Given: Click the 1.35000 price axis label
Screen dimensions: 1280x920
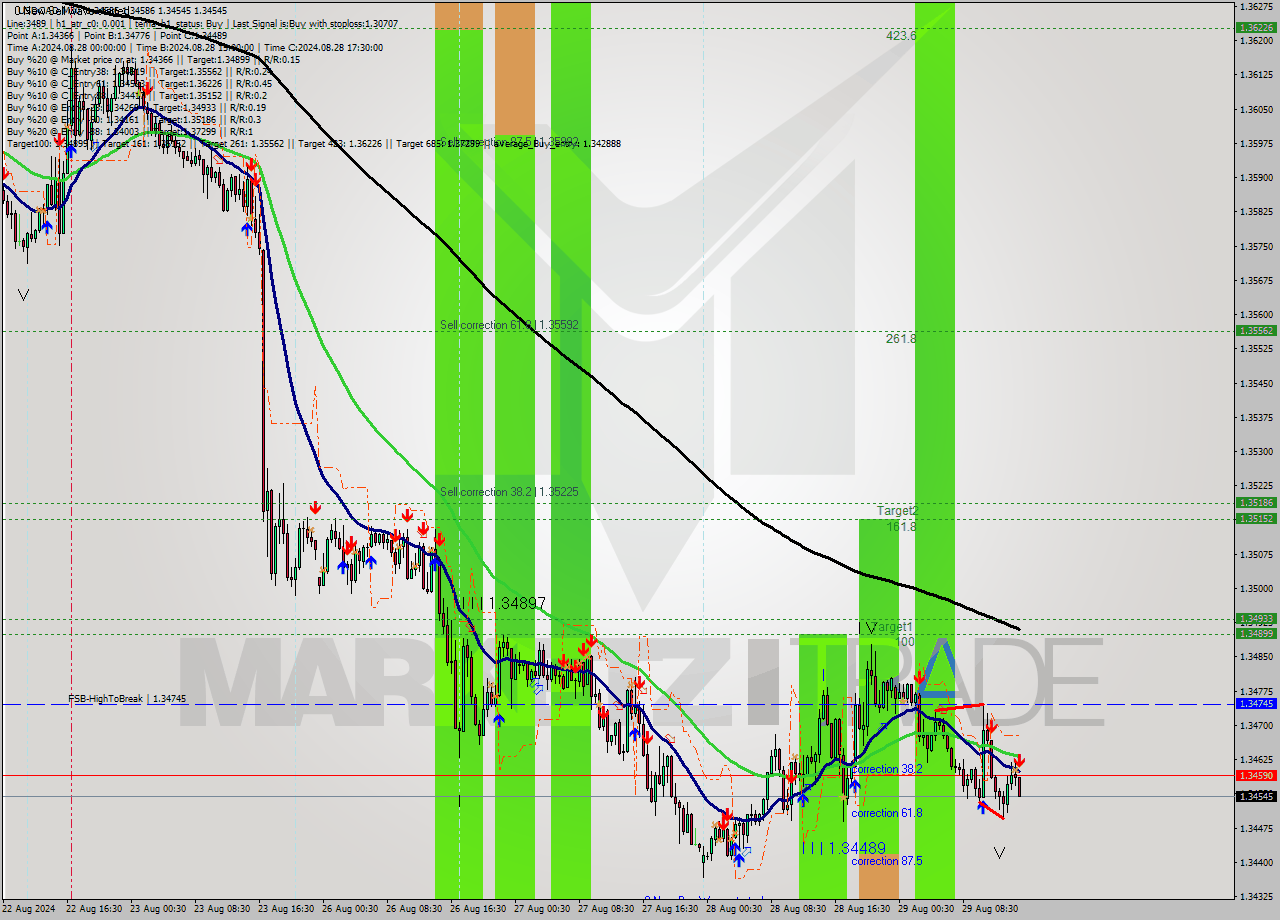Looking at the screenshot, I should [1255, 588].
